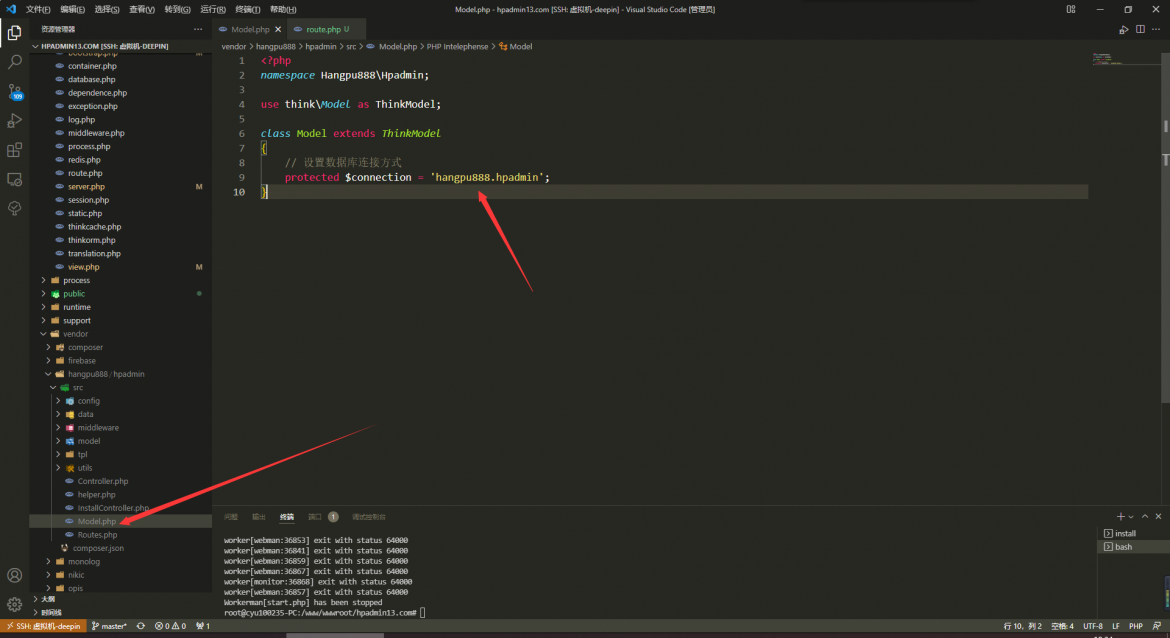The height and width of the screenshot is (638, 1170).
Task: Open errors and warnings count in status bar
Action: pyautogui.click(x=170, y=626)
